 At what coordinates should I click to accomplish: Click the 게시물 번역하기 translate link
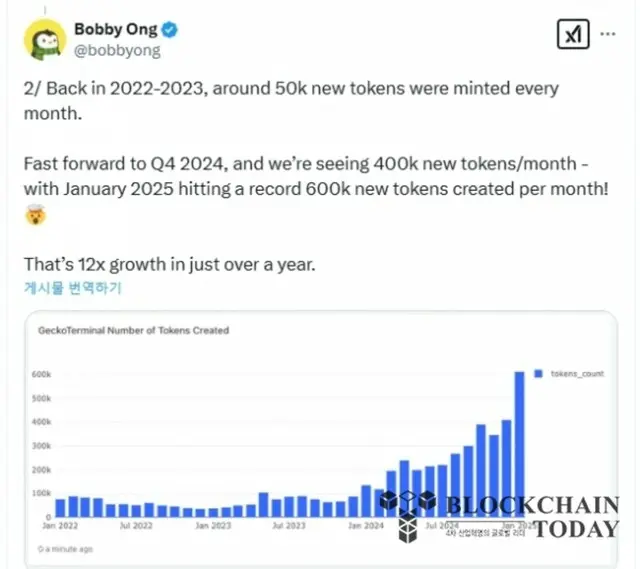pyautogui.click(x=73, y=288)
